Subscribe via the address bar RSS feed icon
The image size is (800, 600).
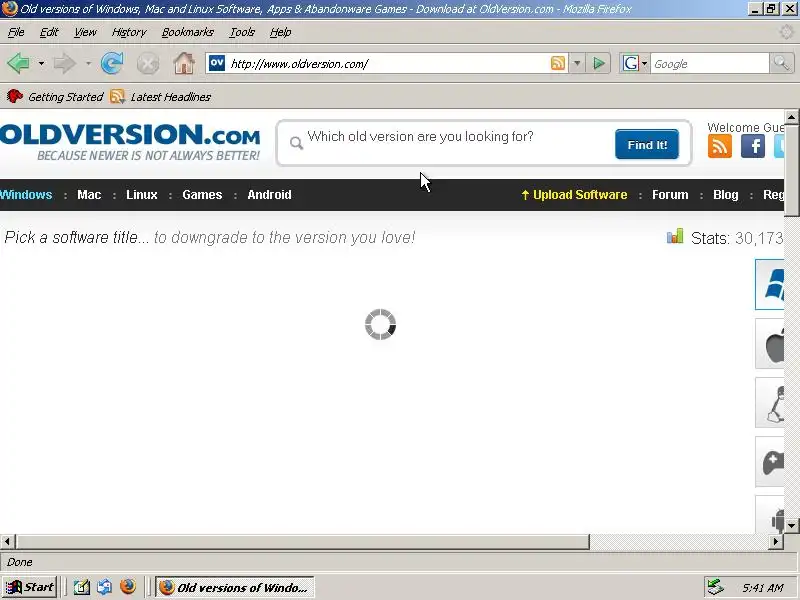pyautogui.click(x=558, y=63)
